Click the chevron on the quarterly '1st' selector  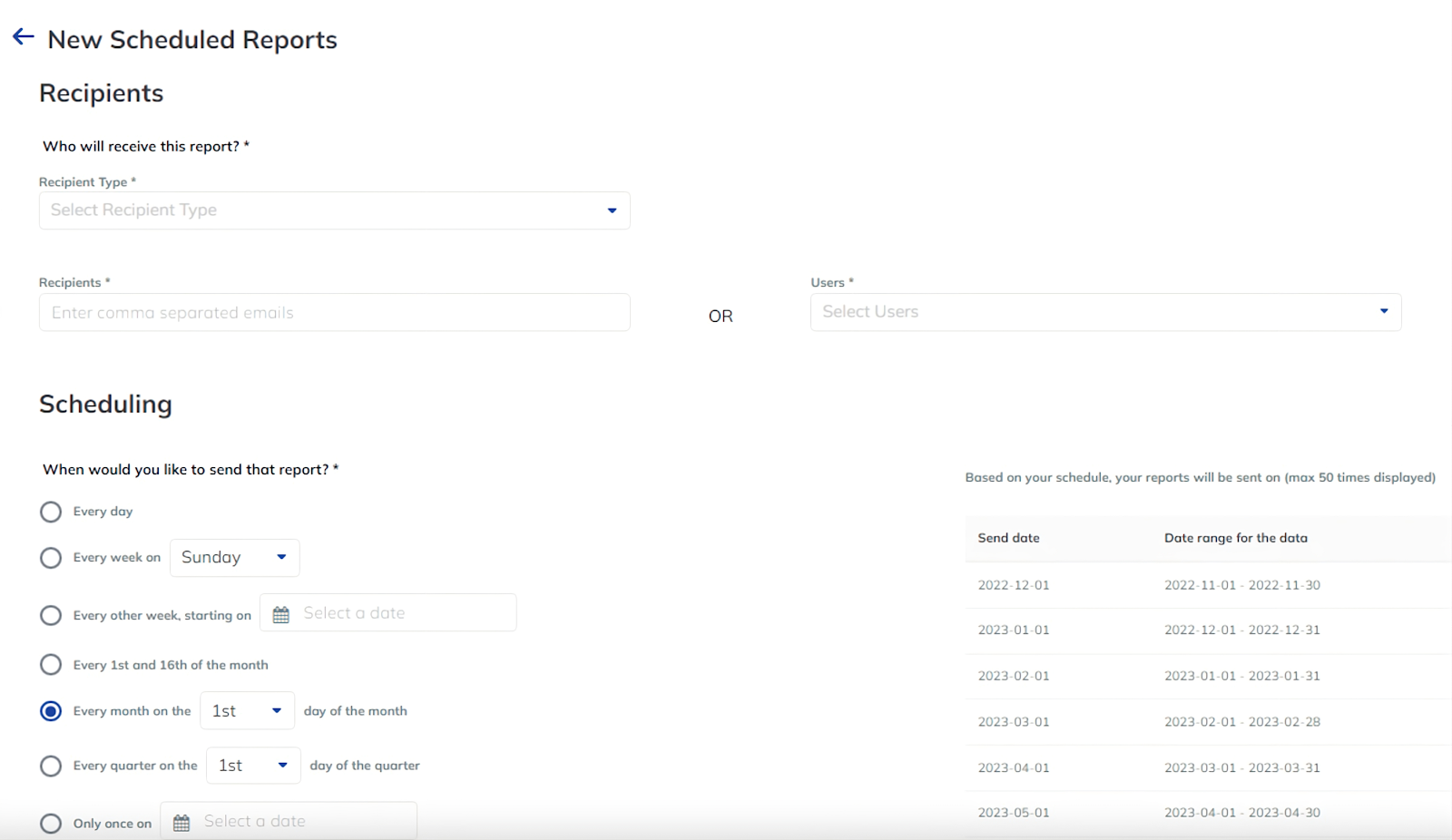pyautogui.click(x=282, y=765)
